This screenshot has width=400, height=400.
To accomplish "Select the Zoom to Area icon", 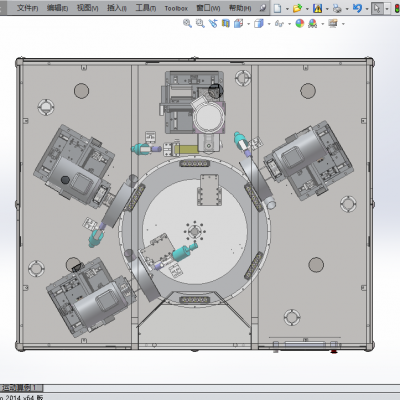I will [200, 23].
